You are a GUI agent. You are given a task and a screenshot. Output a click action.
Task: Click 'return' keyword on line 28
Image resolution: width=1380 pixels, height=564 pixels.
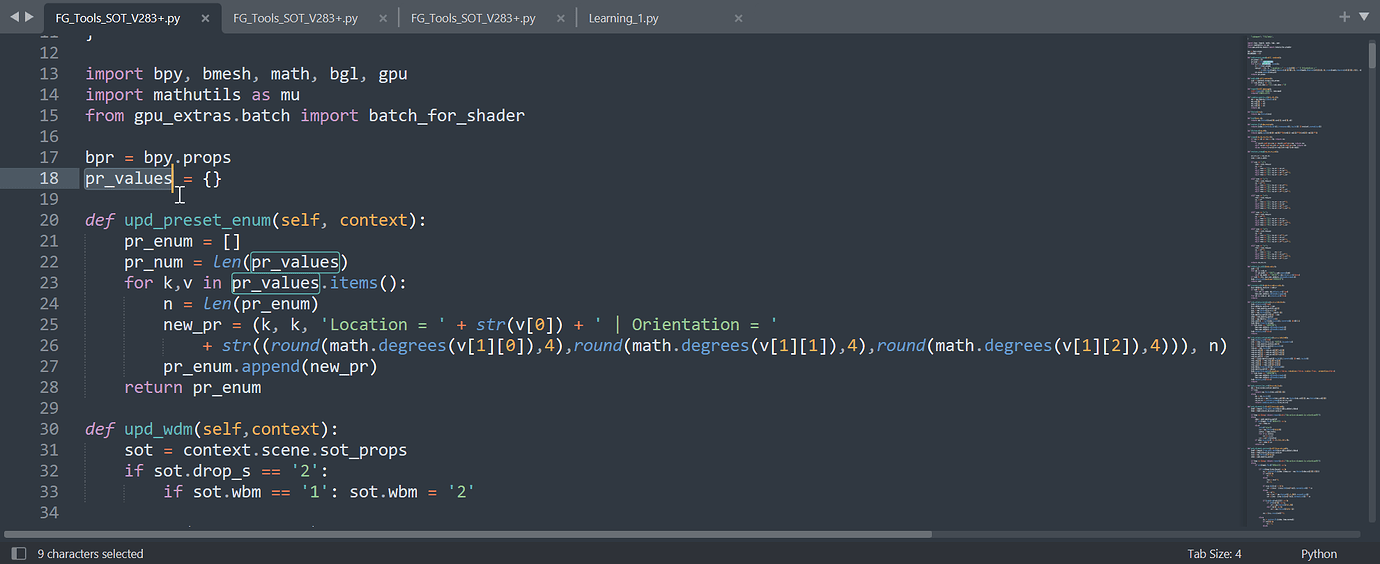pyautogui.click(x=153, y=388)
